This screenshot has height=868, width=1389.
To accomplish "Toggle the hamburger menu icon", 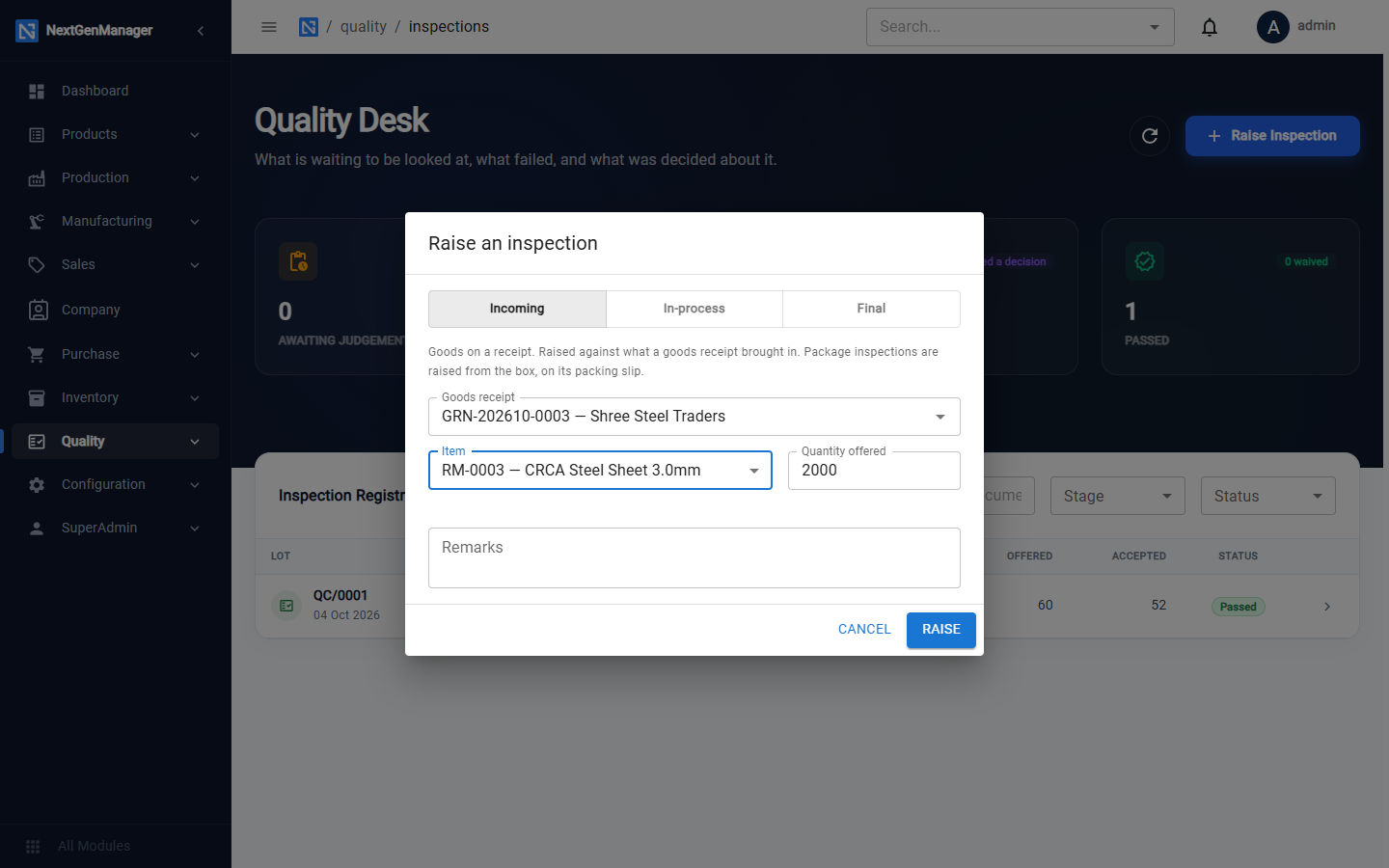I will coord(269,27).
